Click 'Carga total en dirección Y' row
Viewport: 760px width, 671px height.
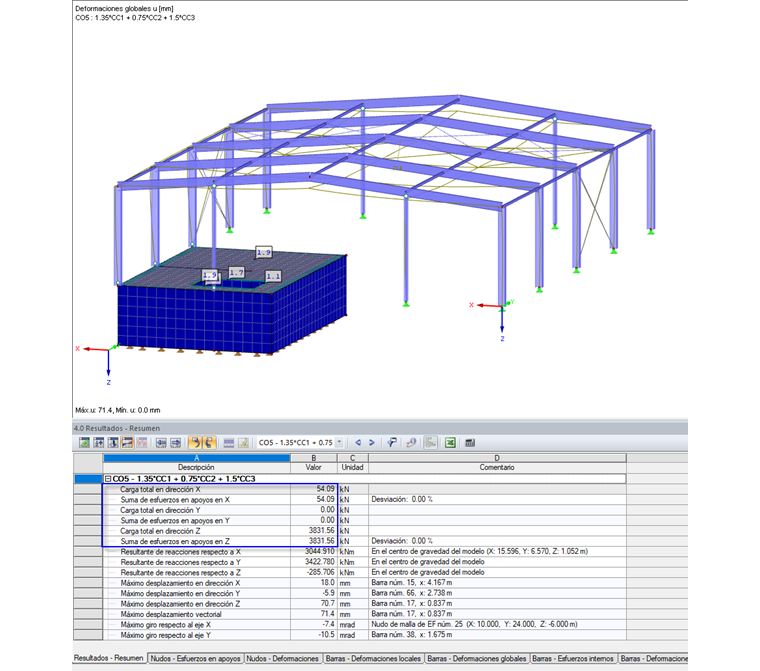coord(364,510)
